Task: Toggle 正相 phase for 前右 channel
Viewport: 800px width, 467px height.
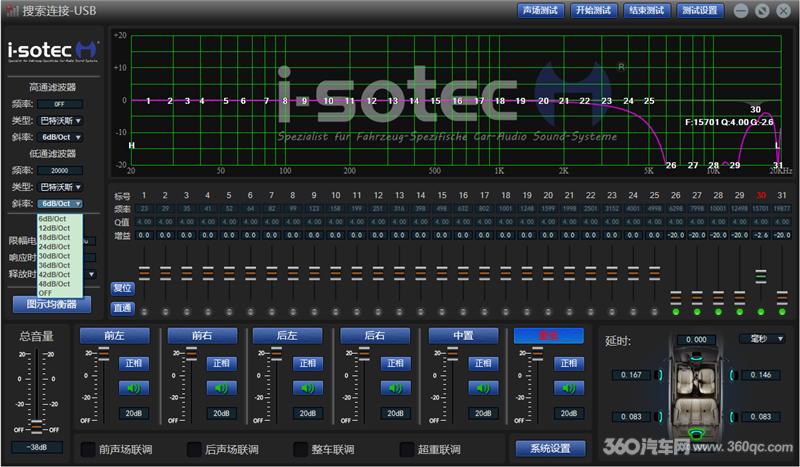Action: (221, 363)
